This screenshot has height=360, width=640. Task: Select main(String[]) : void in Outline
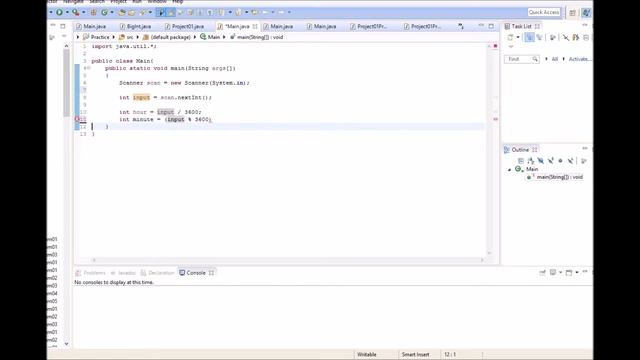tap(556, 177)
